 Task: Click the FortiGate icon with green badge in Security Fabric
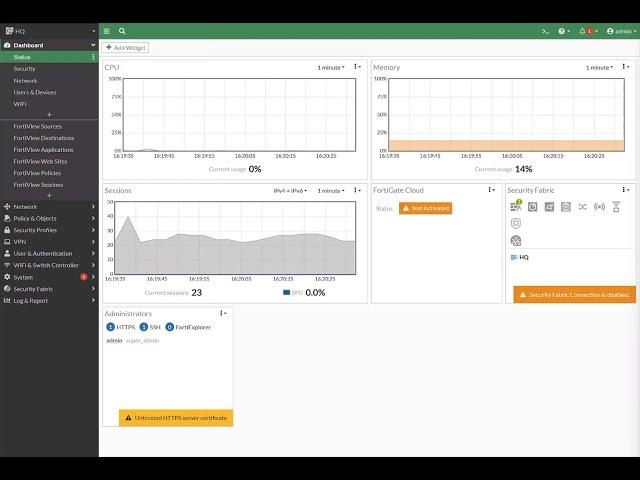[516, 206]
